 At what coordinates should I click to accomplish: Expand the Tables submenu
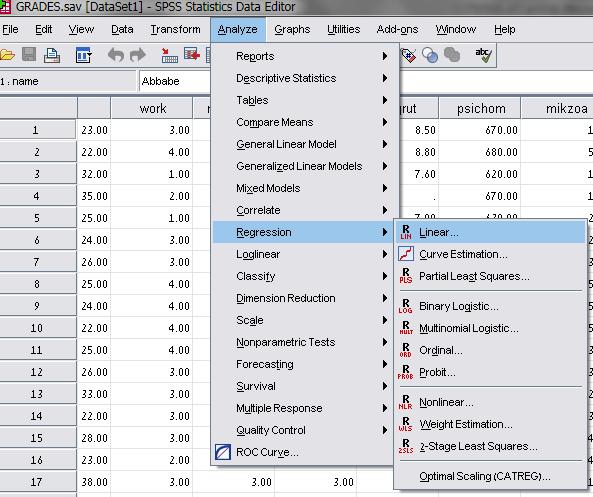point(305,100)
